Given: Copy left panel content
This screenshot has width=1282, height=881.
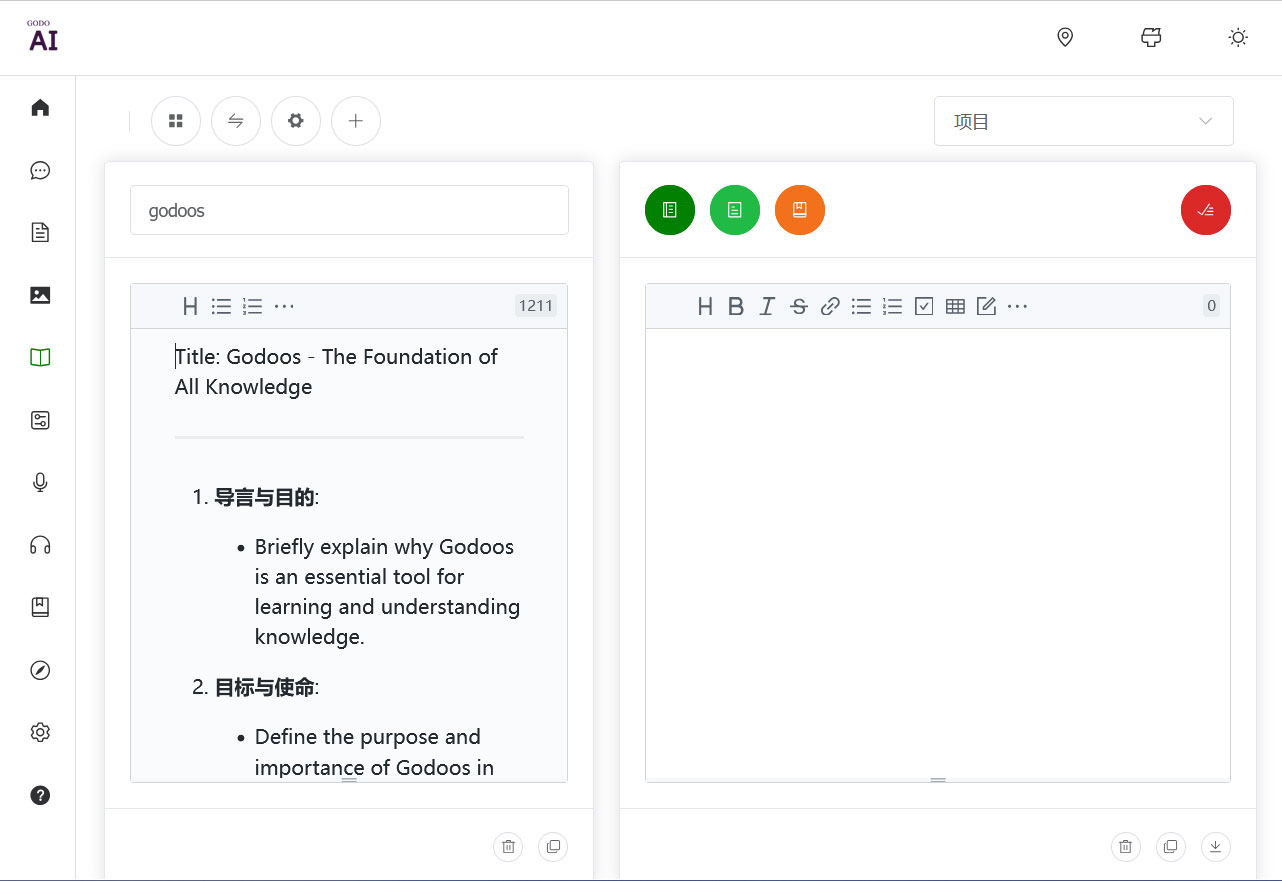Looking at the screenshot, I should click(x=553, y=847).
